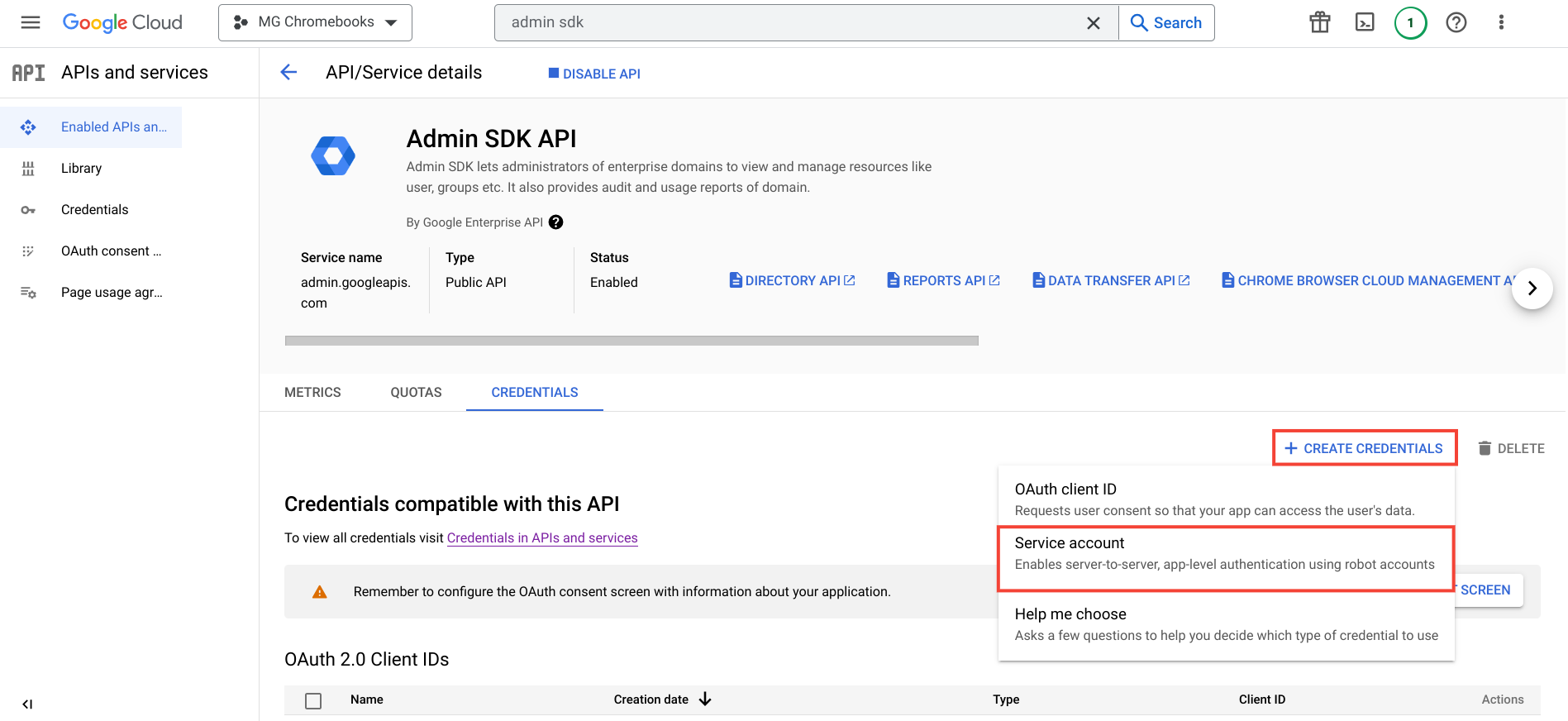This screenshot has width=1568, height=721.
Task: Click the Enabled APIs sidebar icon
Action: click(28, 127)
